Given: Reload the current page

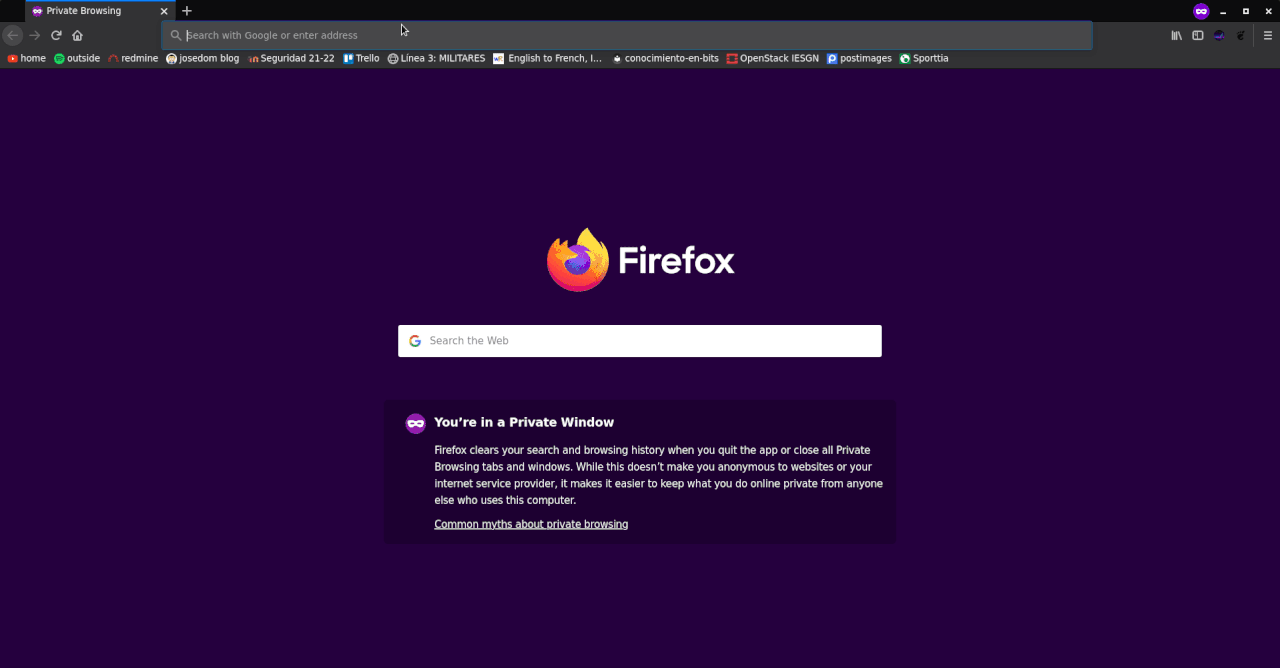Looking at the screenshot, I should click(56, 35).
